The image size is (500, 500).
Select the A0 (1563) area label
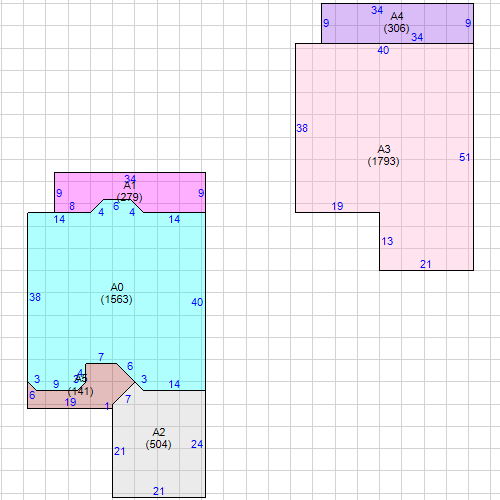(x=117, y=293)
